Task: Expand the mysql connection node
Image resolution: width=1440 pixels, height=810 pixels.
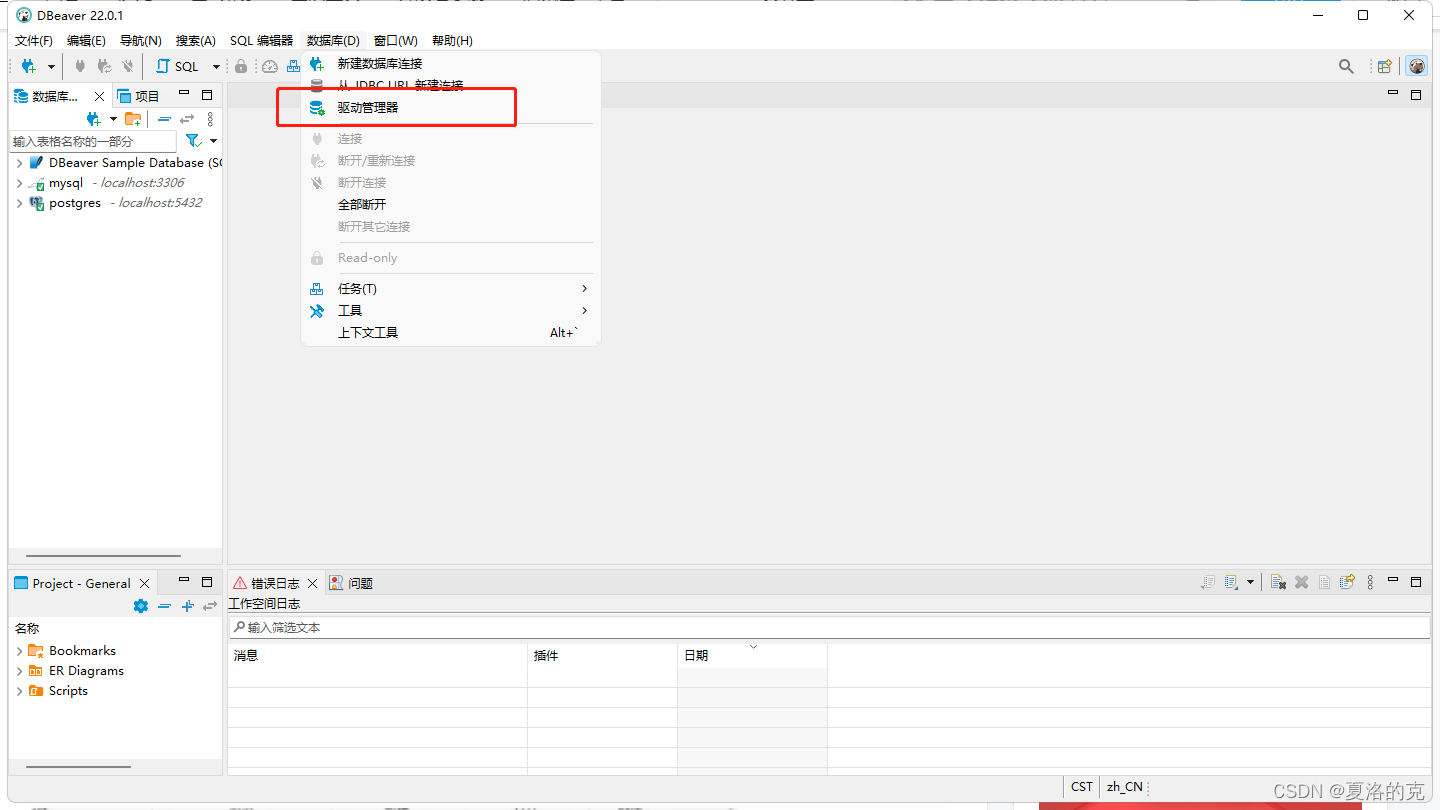Action: (x=19, y=183)
